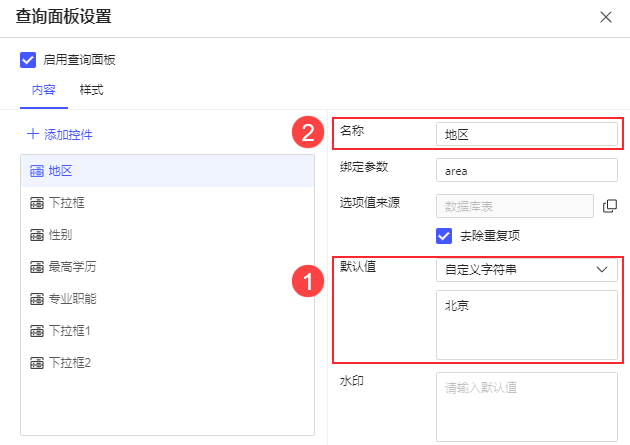Toggle 启用查询面板 checkbox
The height and width of the screenshot is (445, 630).
[x=28, y=59]
